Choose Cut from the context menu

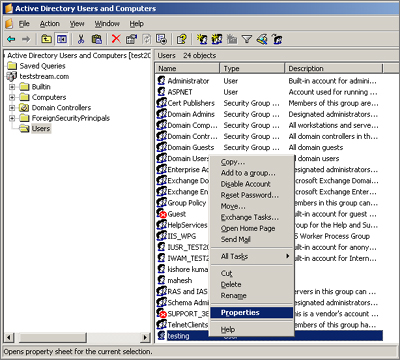227,273
